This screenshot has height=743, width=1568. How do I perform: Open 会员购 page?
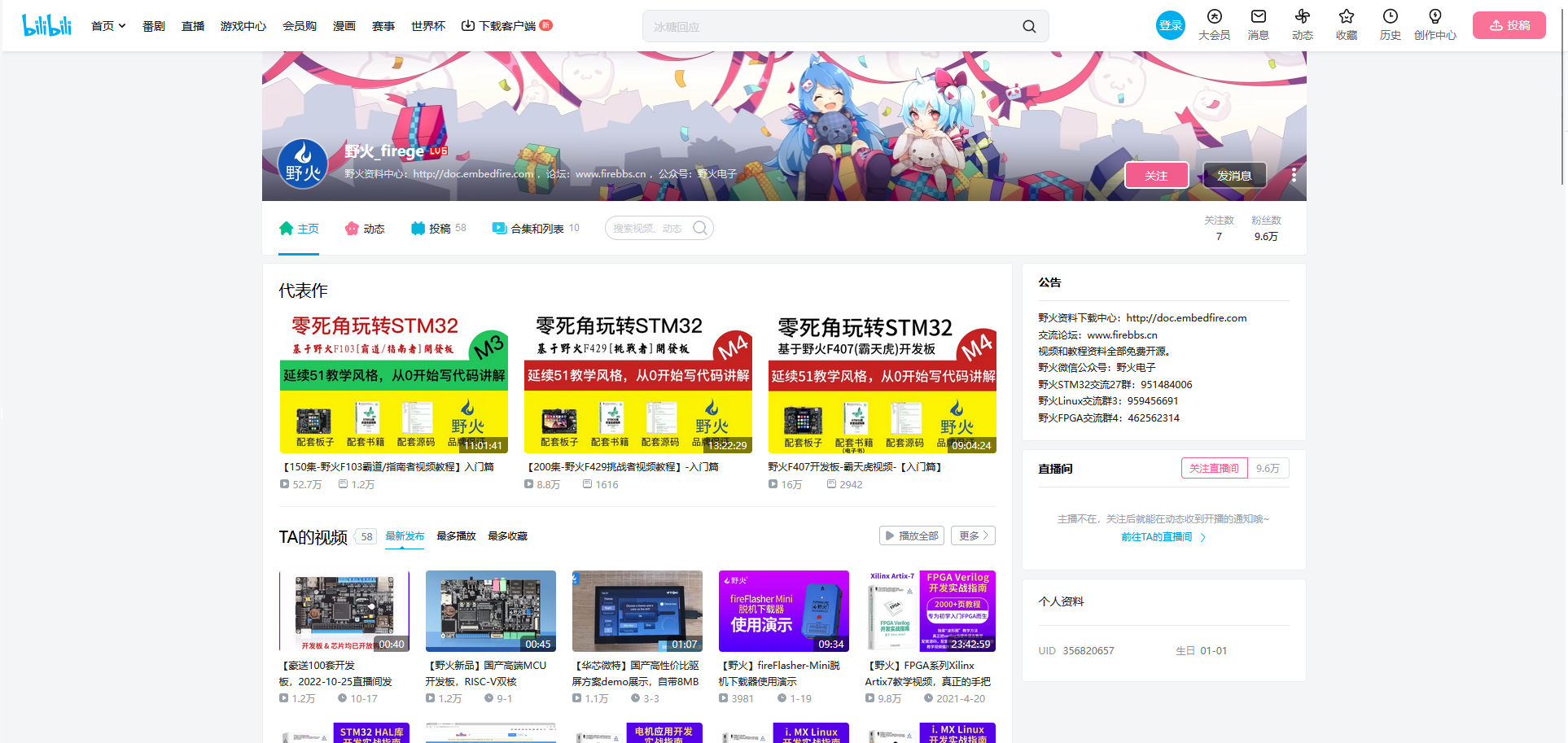[x=300, y=26]
